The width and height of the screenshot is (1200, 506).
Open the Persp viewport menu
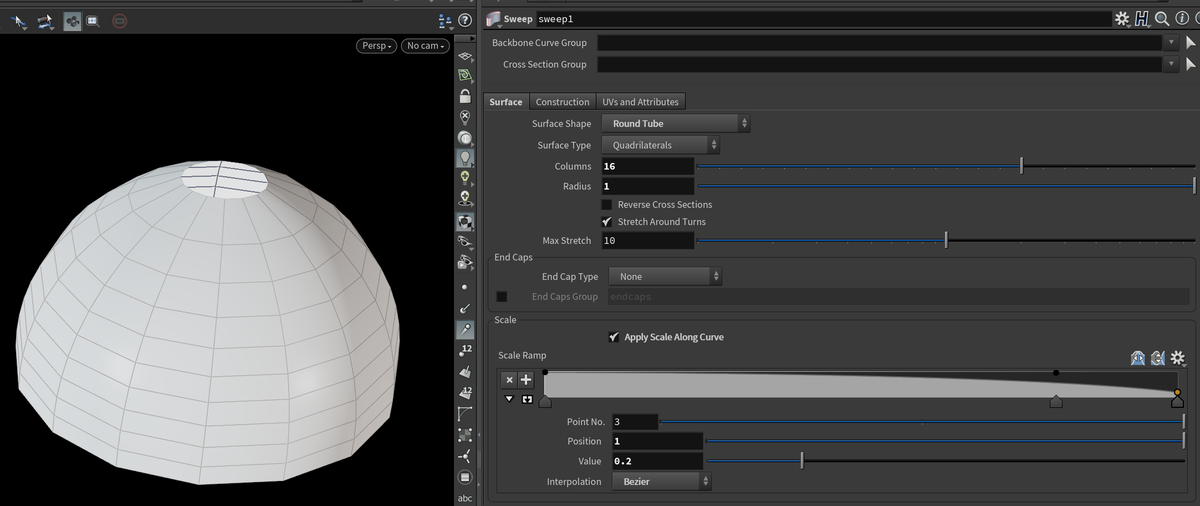click(x=376, y=46)
